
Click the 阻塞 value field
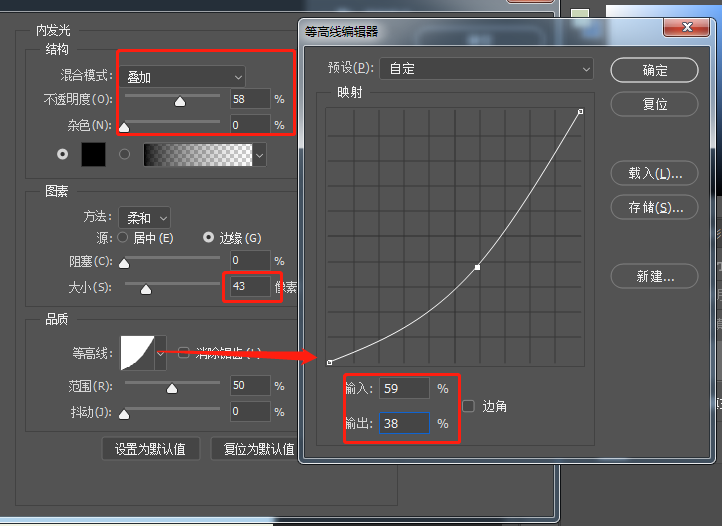click(250, 261)
